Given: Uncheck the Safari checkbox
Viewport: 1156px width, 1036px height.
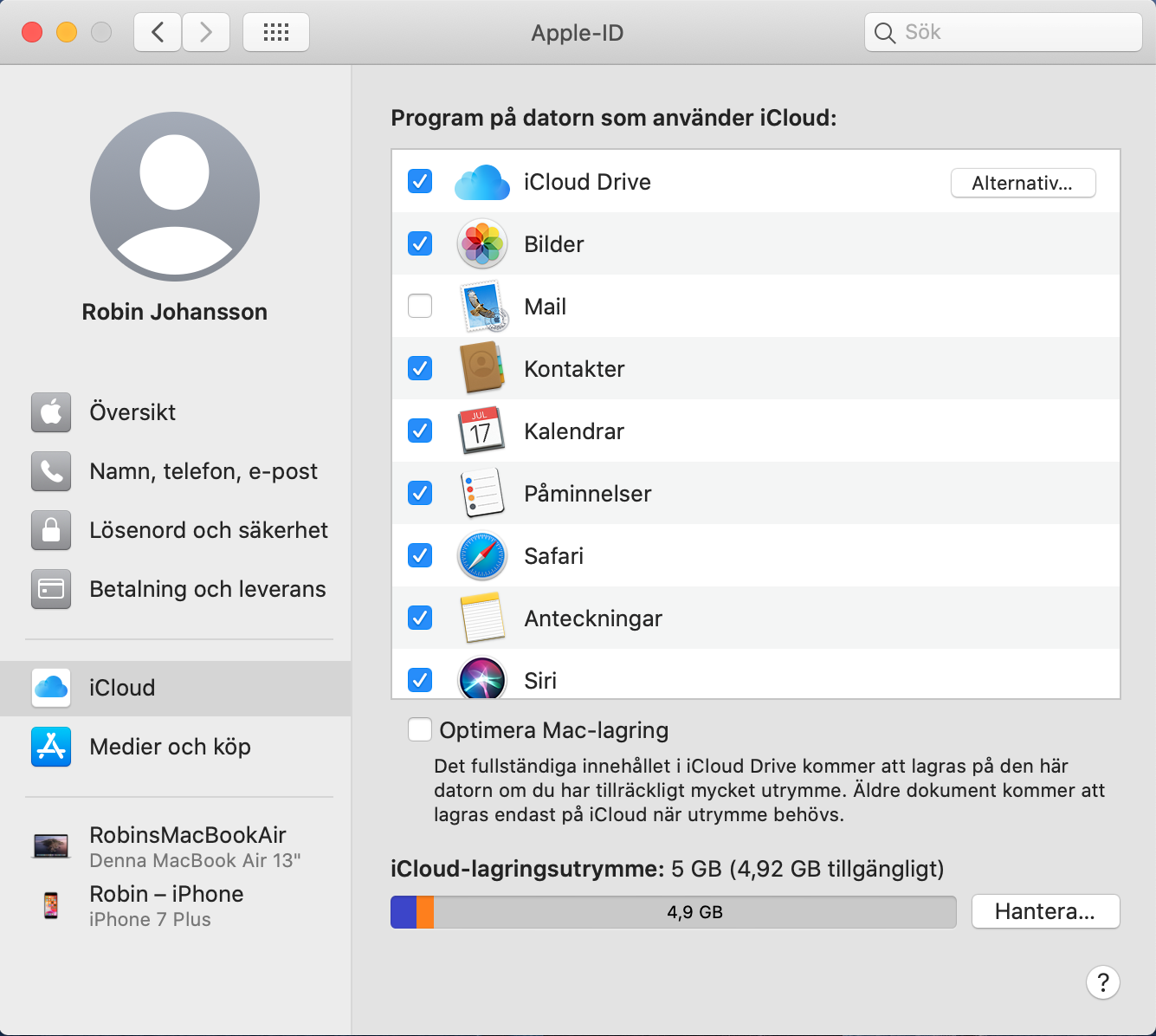Looking at the screenshot, I should [x=420, y=556].
